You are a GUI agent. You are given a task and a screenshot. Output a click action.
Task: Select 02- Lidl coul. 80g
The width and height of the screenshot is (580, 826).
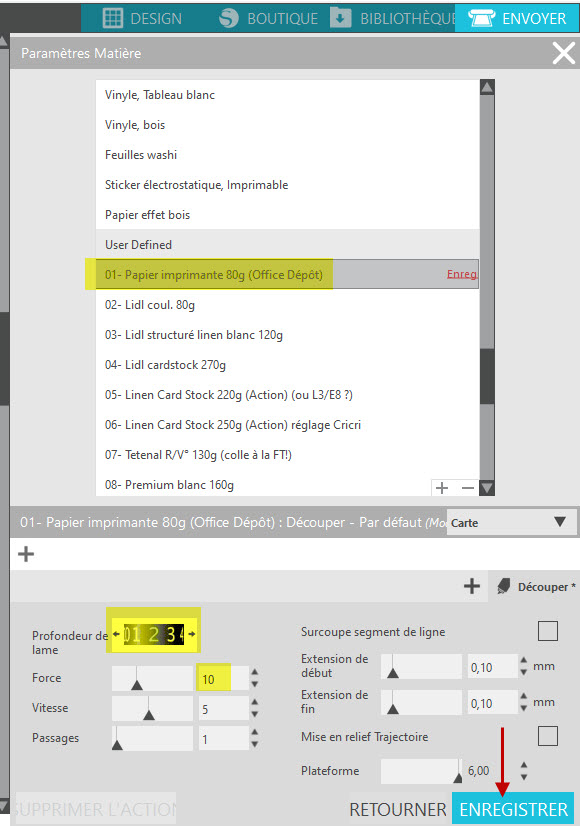[288, 304]
